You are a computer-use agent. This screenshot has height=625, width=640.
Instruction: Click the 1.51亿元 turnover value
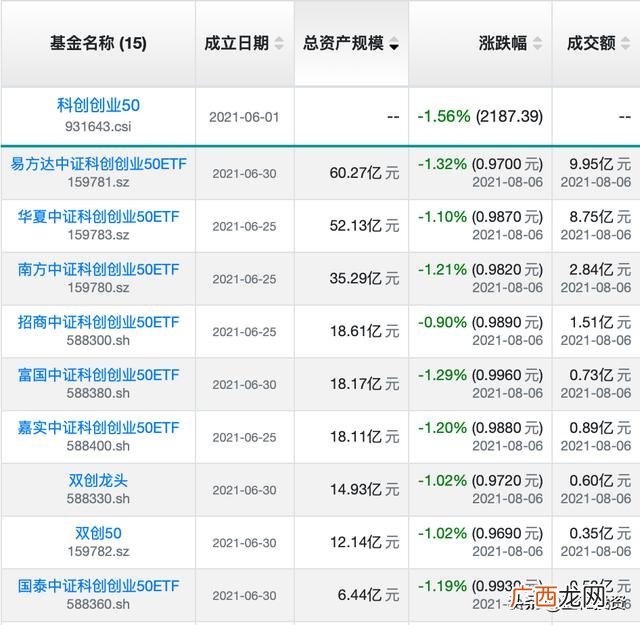(x=600, y=322)
